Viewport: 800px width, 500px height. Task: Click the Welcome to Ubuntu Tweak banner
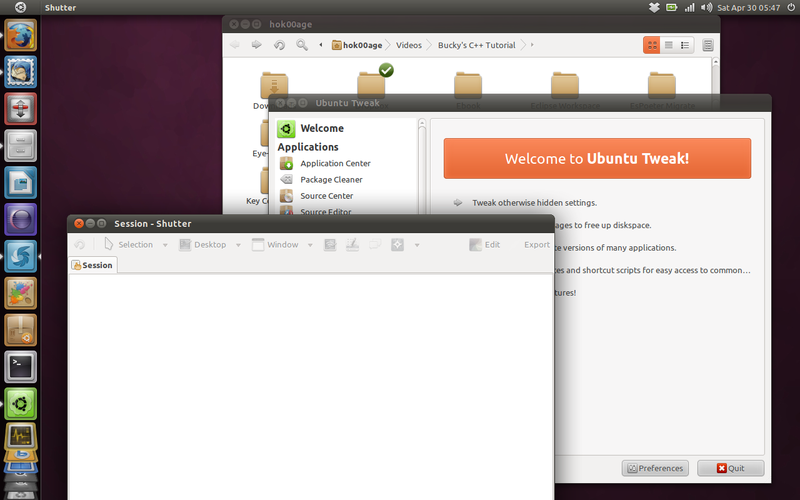click(597, 159)
